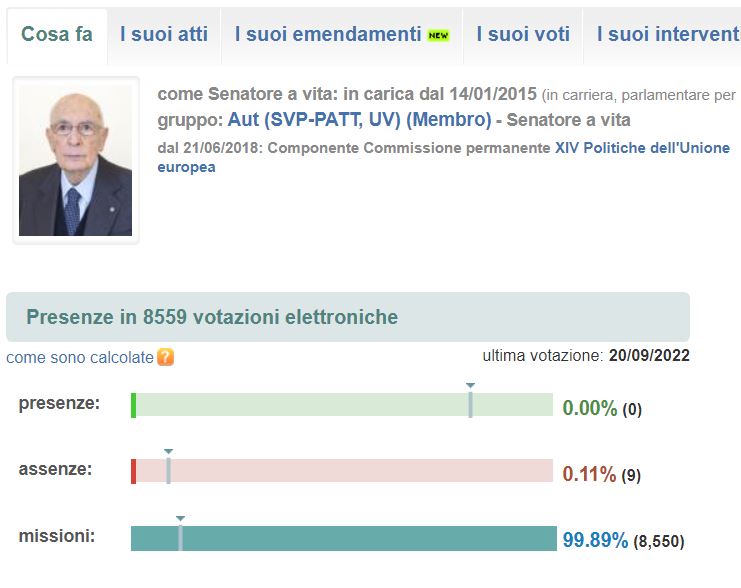Click the green NEW badge icon
Image resolution: width=741 pixels, height=588 pixels.
coord(438,35)
